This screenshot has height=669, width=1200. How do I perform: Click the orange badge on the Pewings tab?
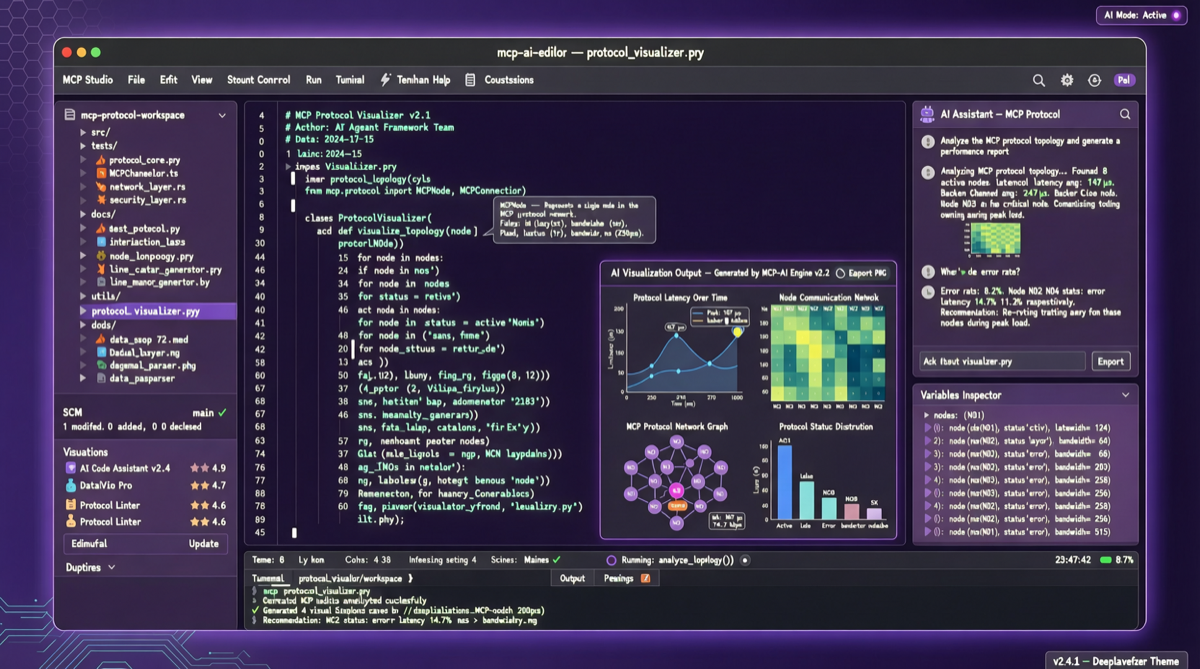coord(645,578)
